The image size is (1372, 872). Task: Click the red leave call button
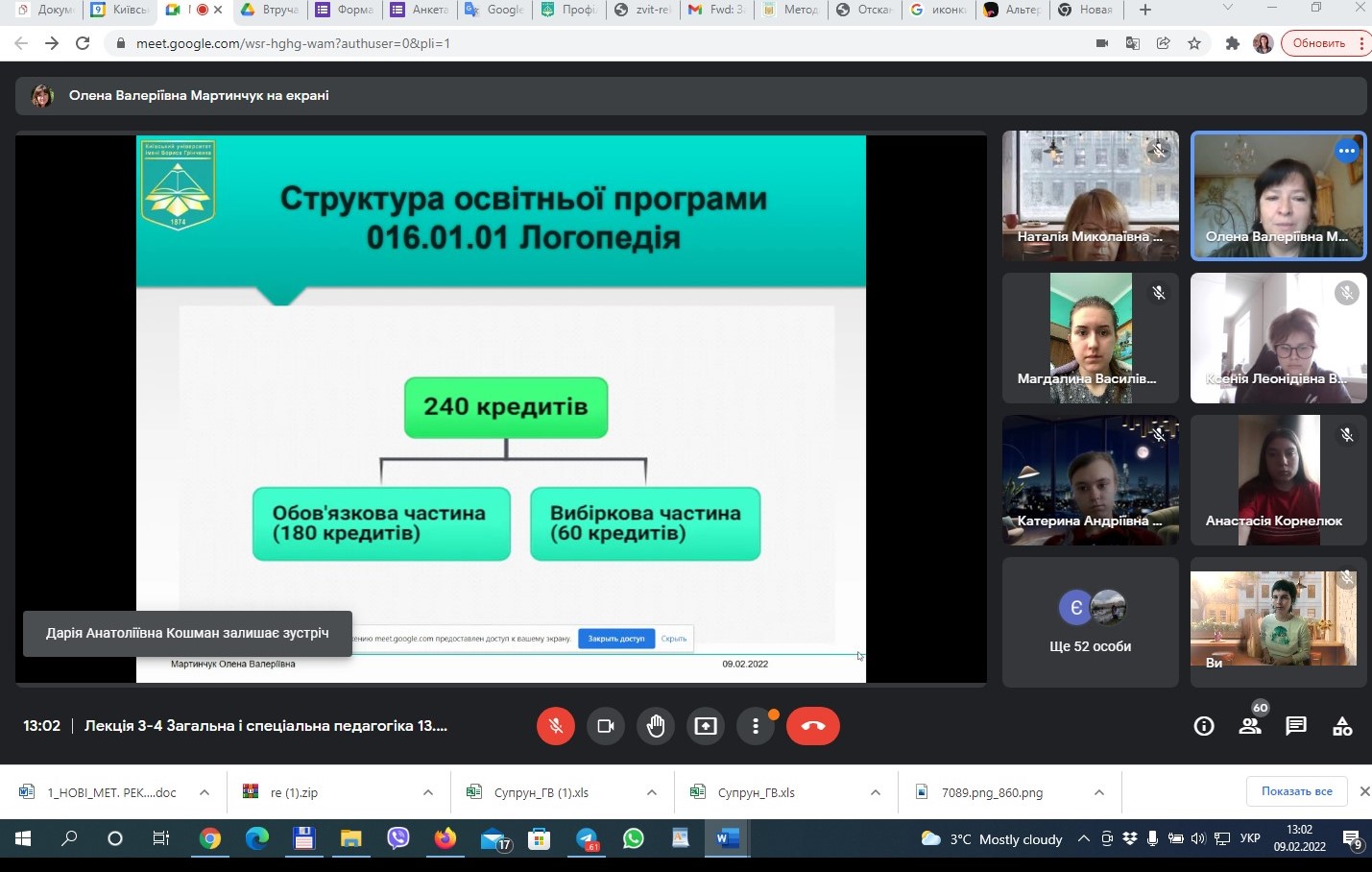click(x=812, y=726)
